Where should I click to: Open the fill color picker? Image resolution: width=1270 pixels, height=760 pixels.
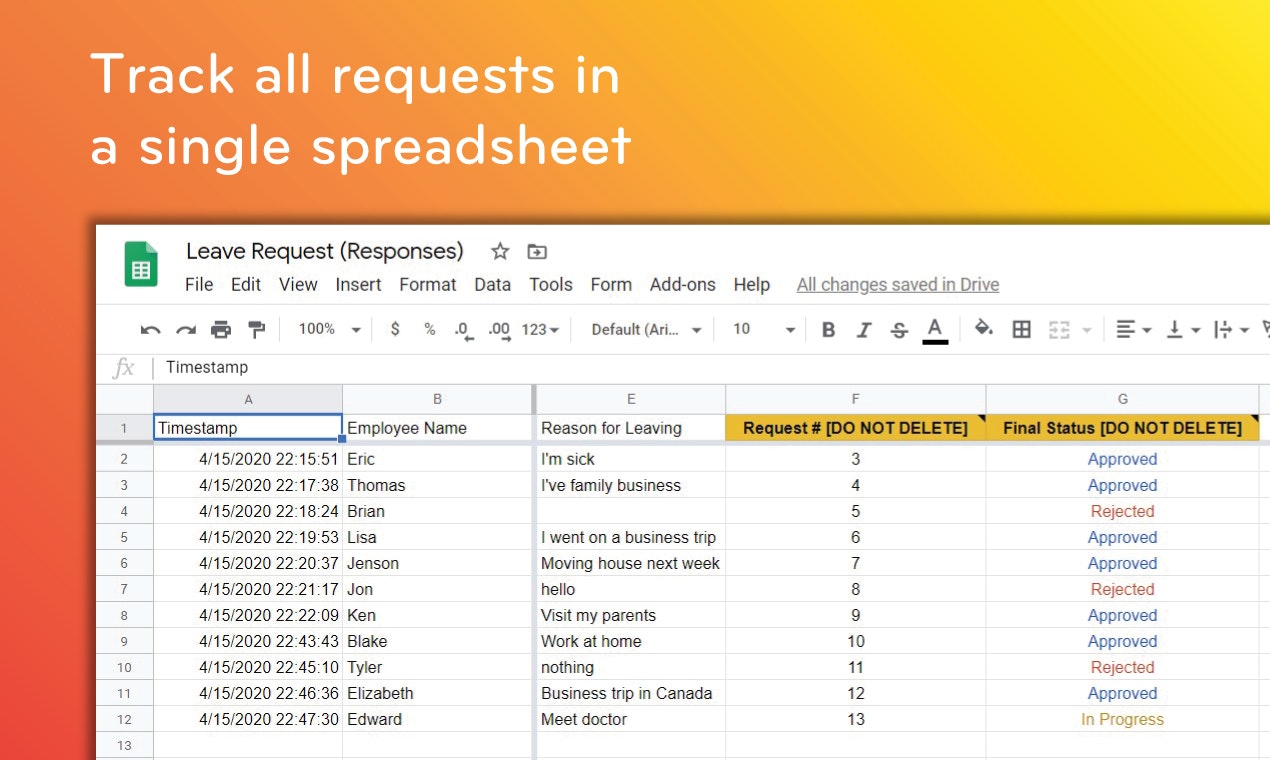click(984, 329)
